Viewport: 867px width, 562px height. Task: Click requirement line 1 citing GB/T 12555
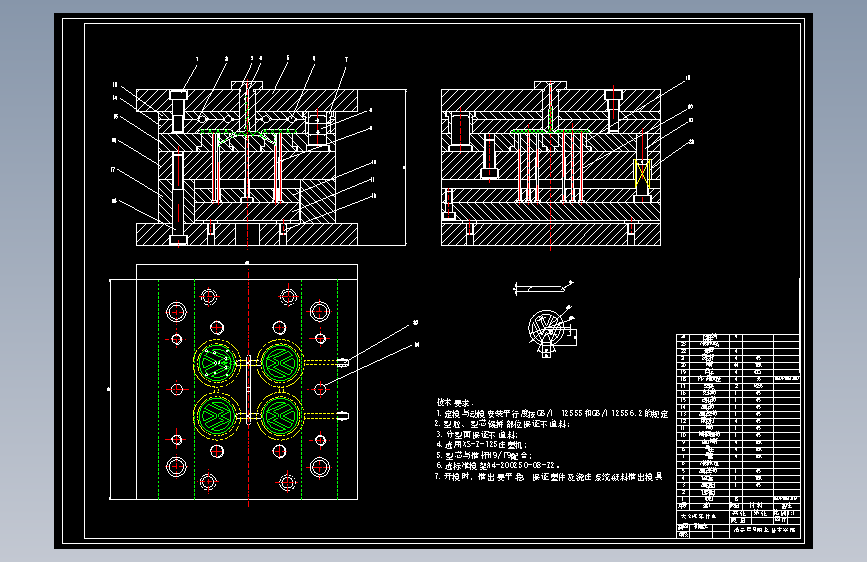click(552, 414)
